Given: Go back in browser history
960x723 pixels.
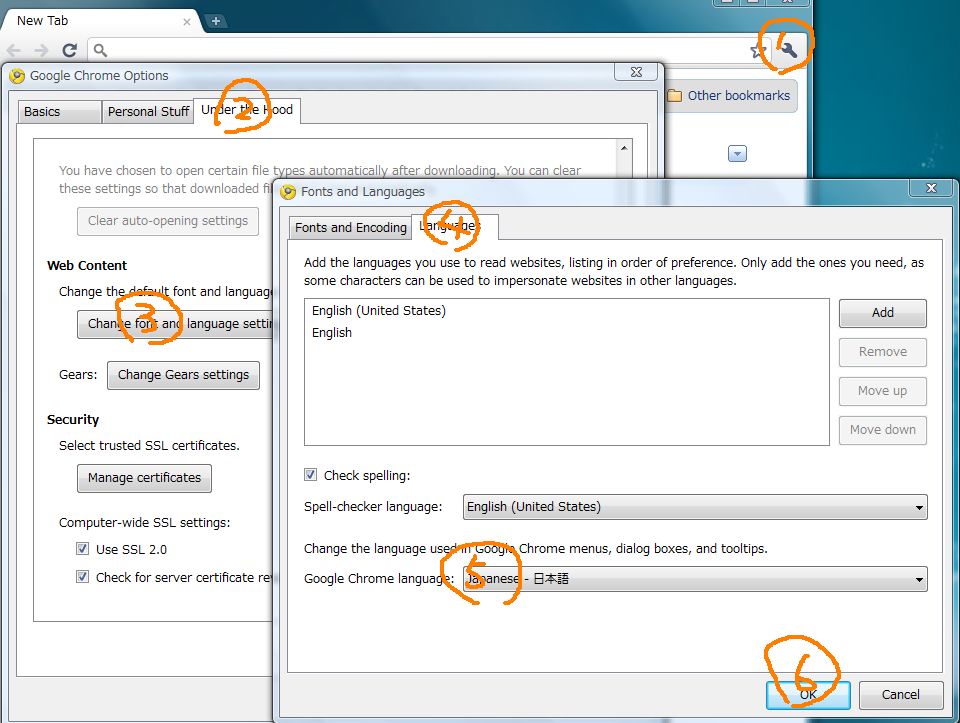Looking at the screenshot, I should pyautogui.click(x=14, y=50).
